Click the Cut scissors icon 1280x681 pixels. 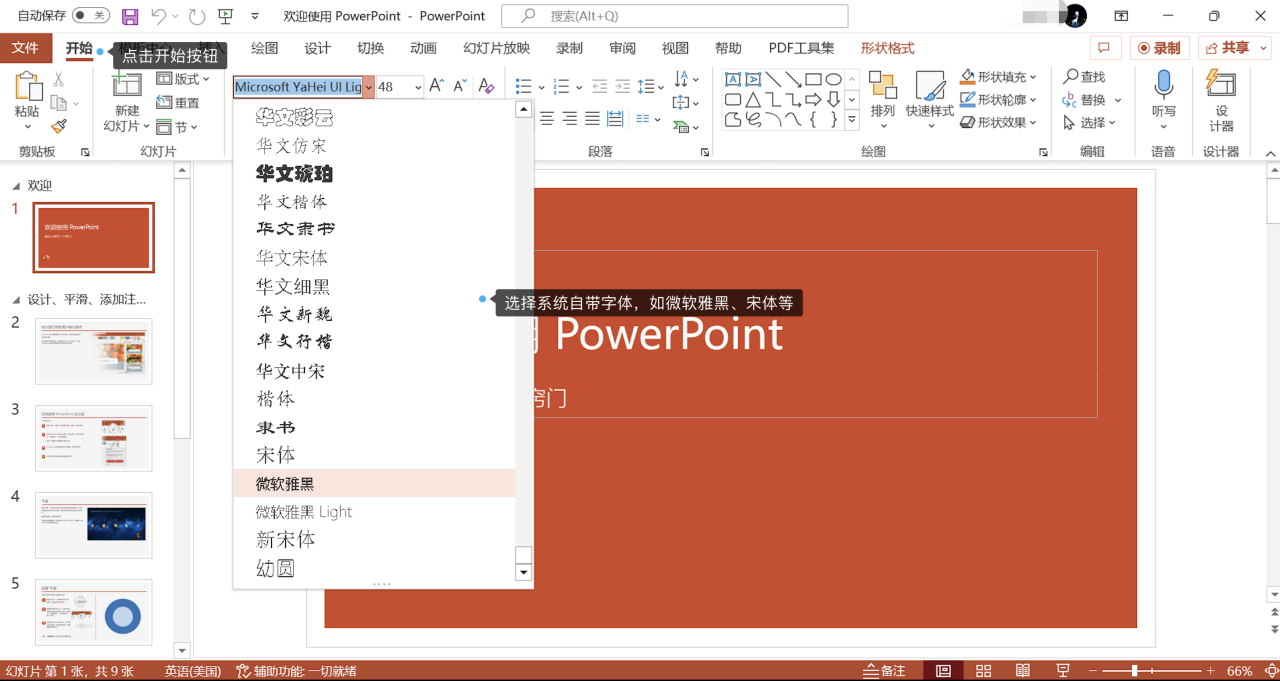coord(59,80)
